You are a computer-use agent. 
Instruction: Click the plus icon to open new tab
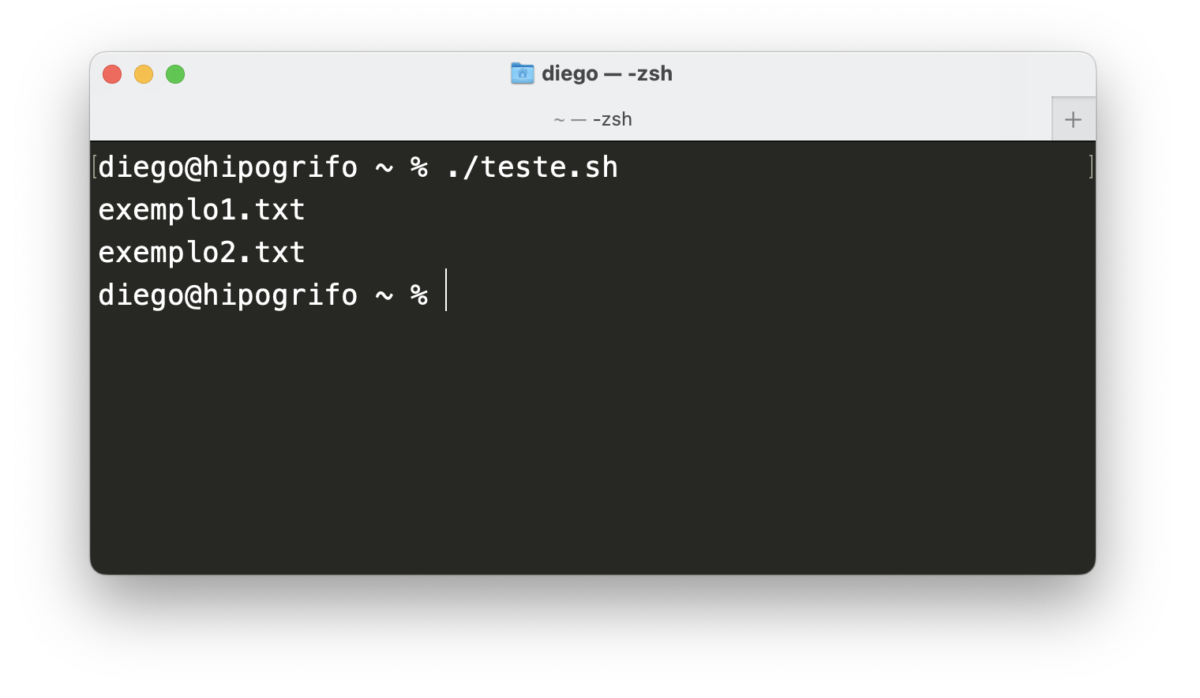[1073, 118]
